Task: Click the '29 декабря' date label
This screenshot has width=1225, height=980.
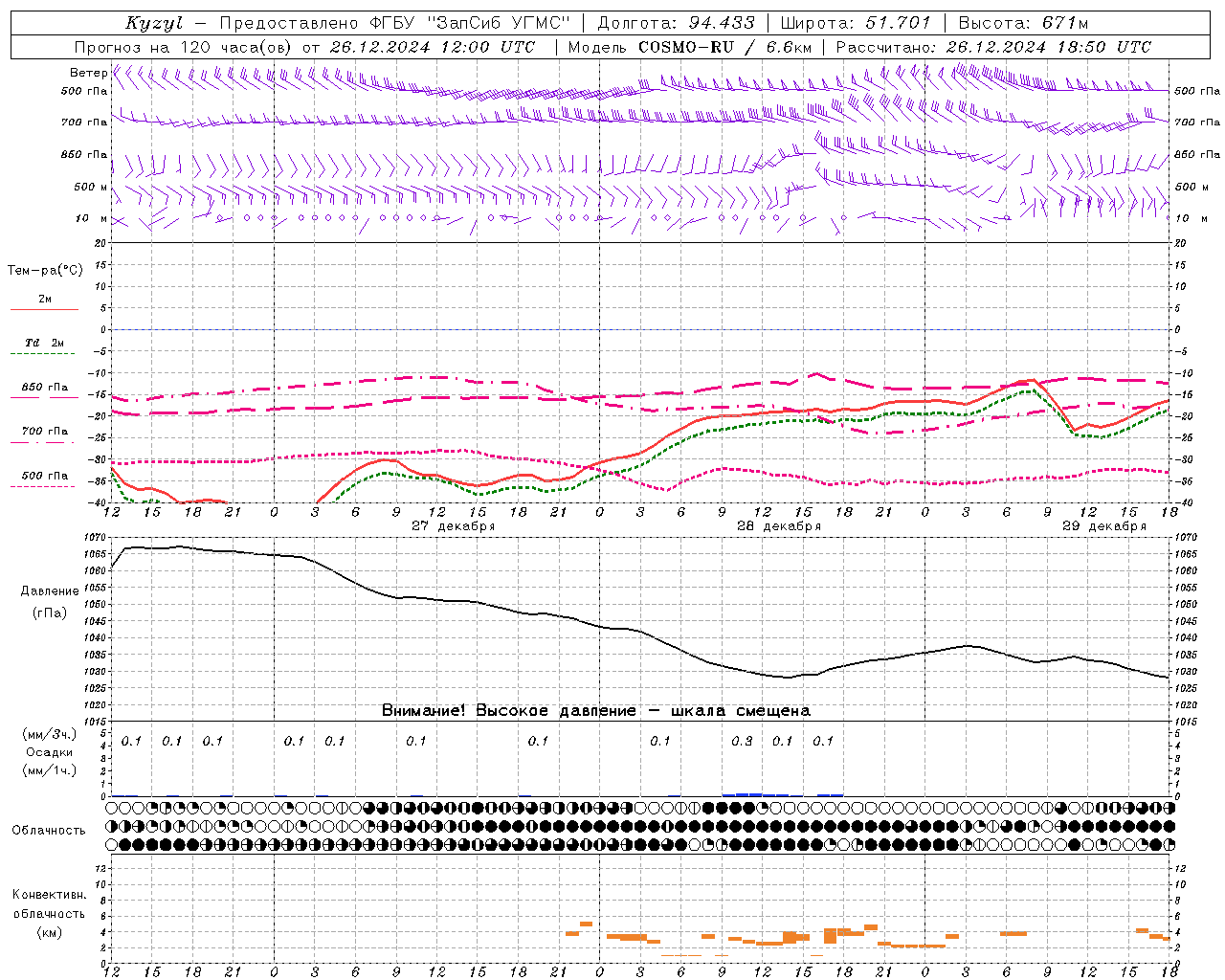Action: [1103, 526]
